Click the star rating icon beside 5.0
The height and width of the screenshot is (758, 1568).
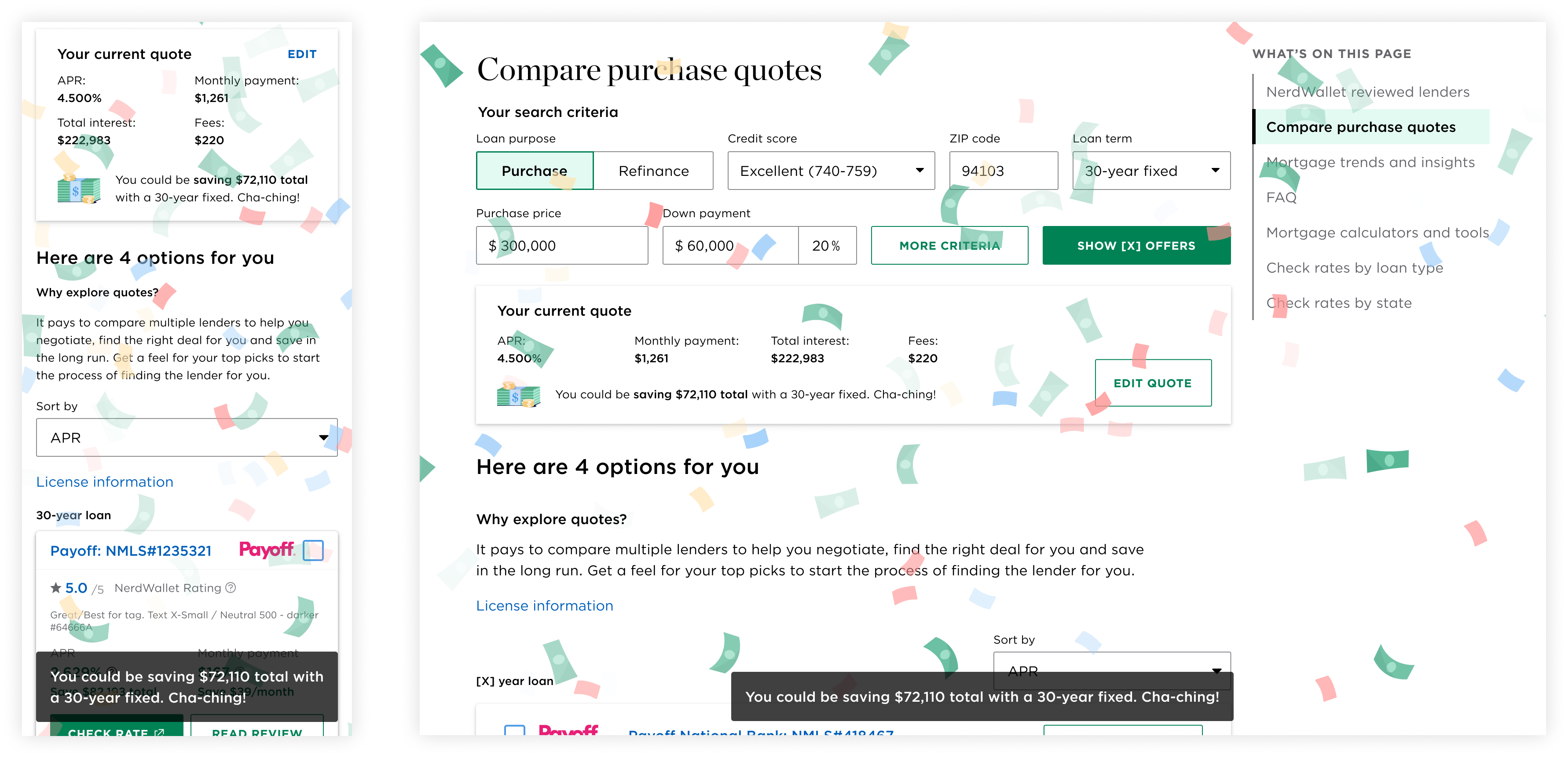pos(56,588)
